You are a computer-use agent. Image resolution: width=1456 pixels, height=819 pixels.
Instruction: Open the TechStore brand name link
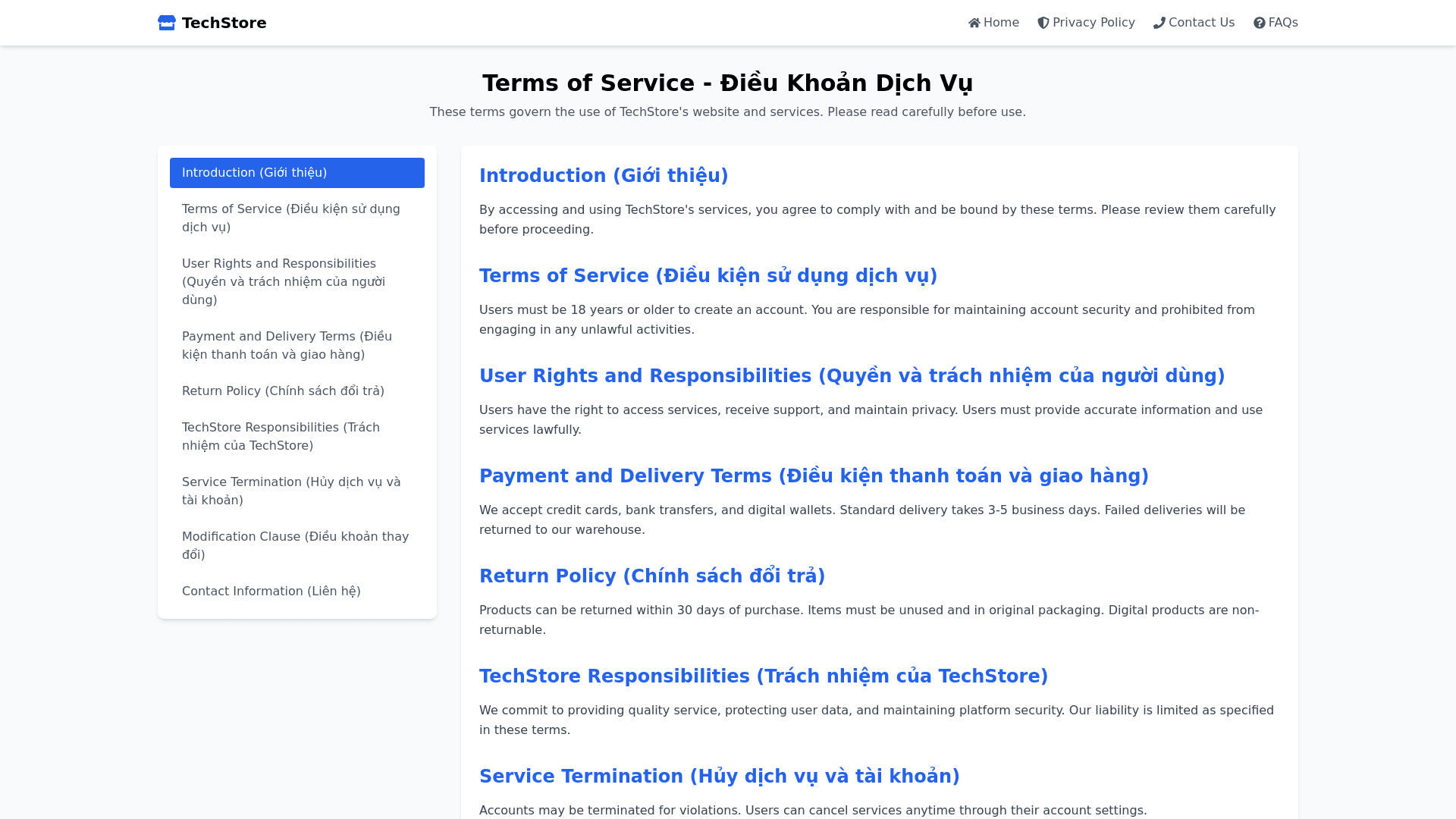click(224, 23)
